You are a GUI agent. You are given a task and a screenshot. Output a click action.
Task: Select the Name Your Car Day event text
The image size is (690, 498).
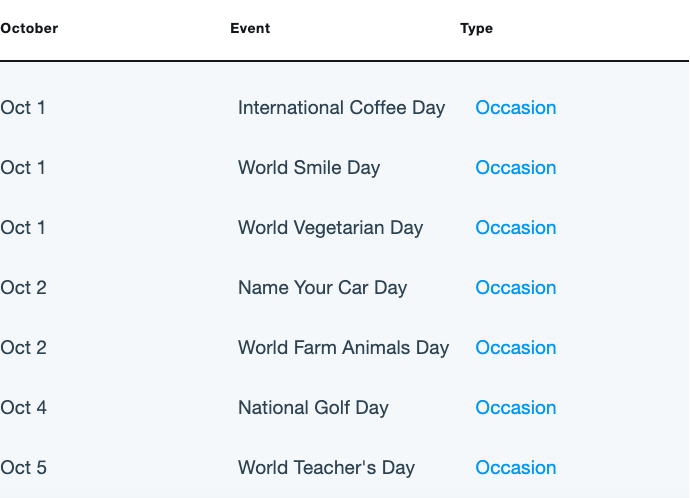tap(323, 288)
